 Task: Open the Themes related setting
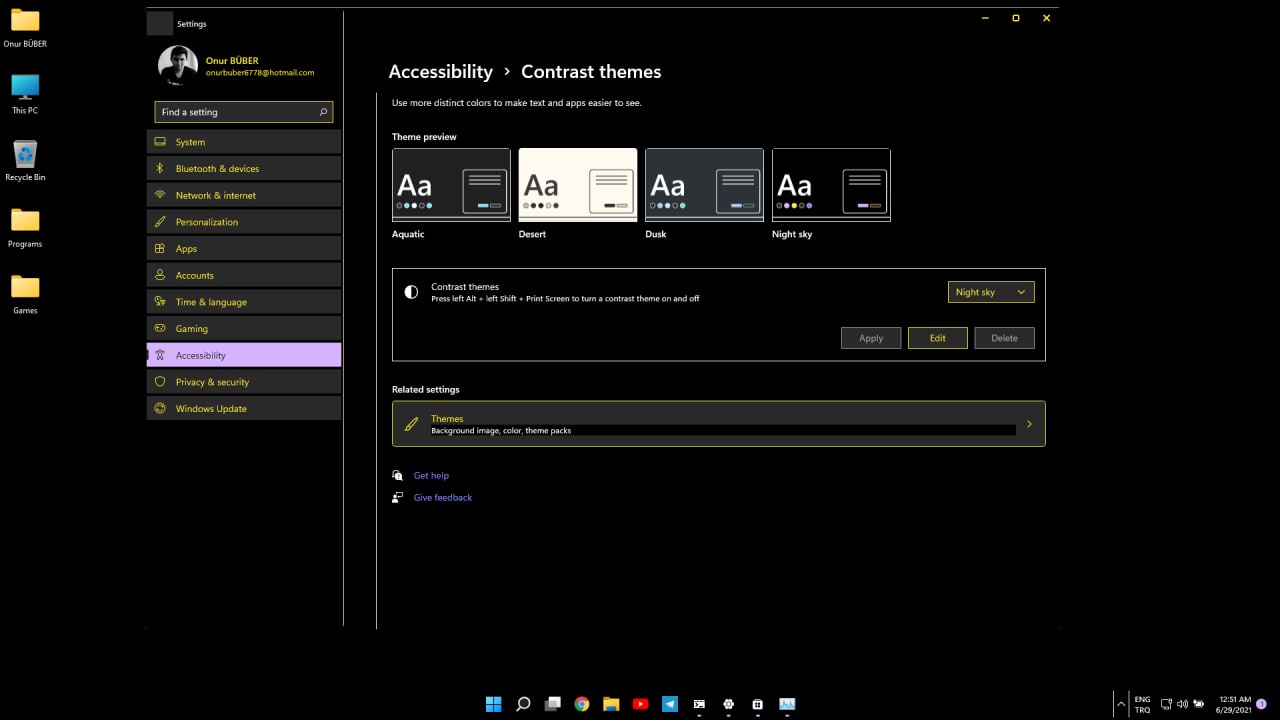719,424
